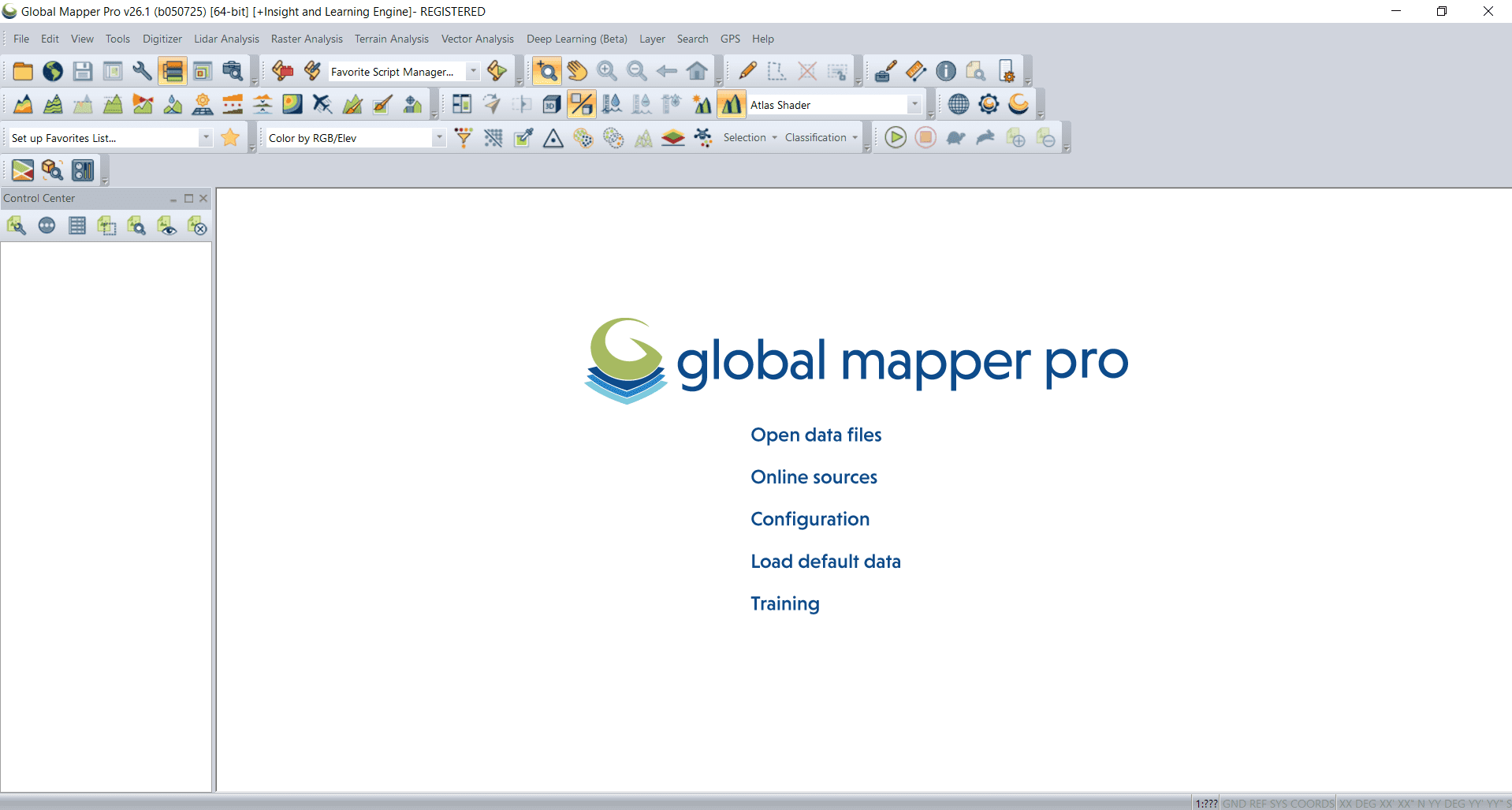Maximize the Control Center panel
The width and height of the screenshot is (1512, 810).
coord(188,198)
